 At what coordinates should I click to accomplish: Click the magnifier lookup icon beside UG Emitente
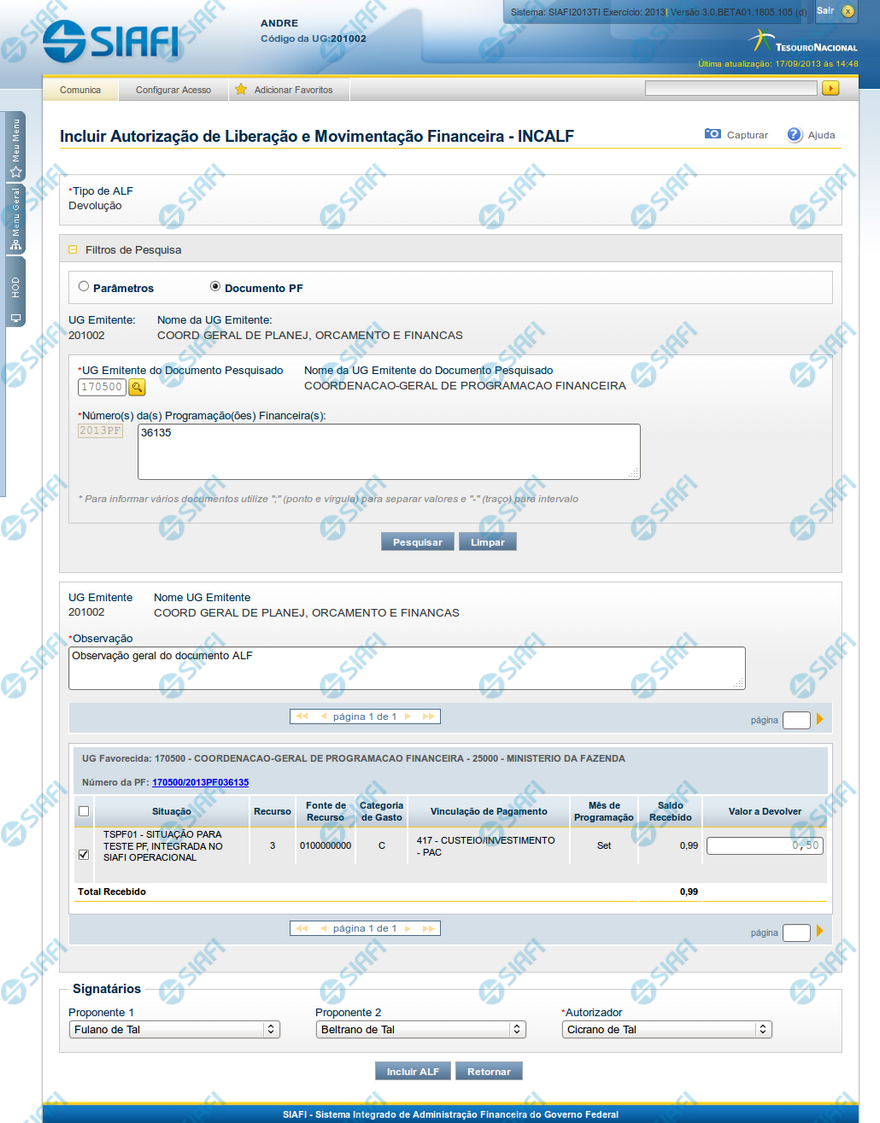tap(137, 387)
